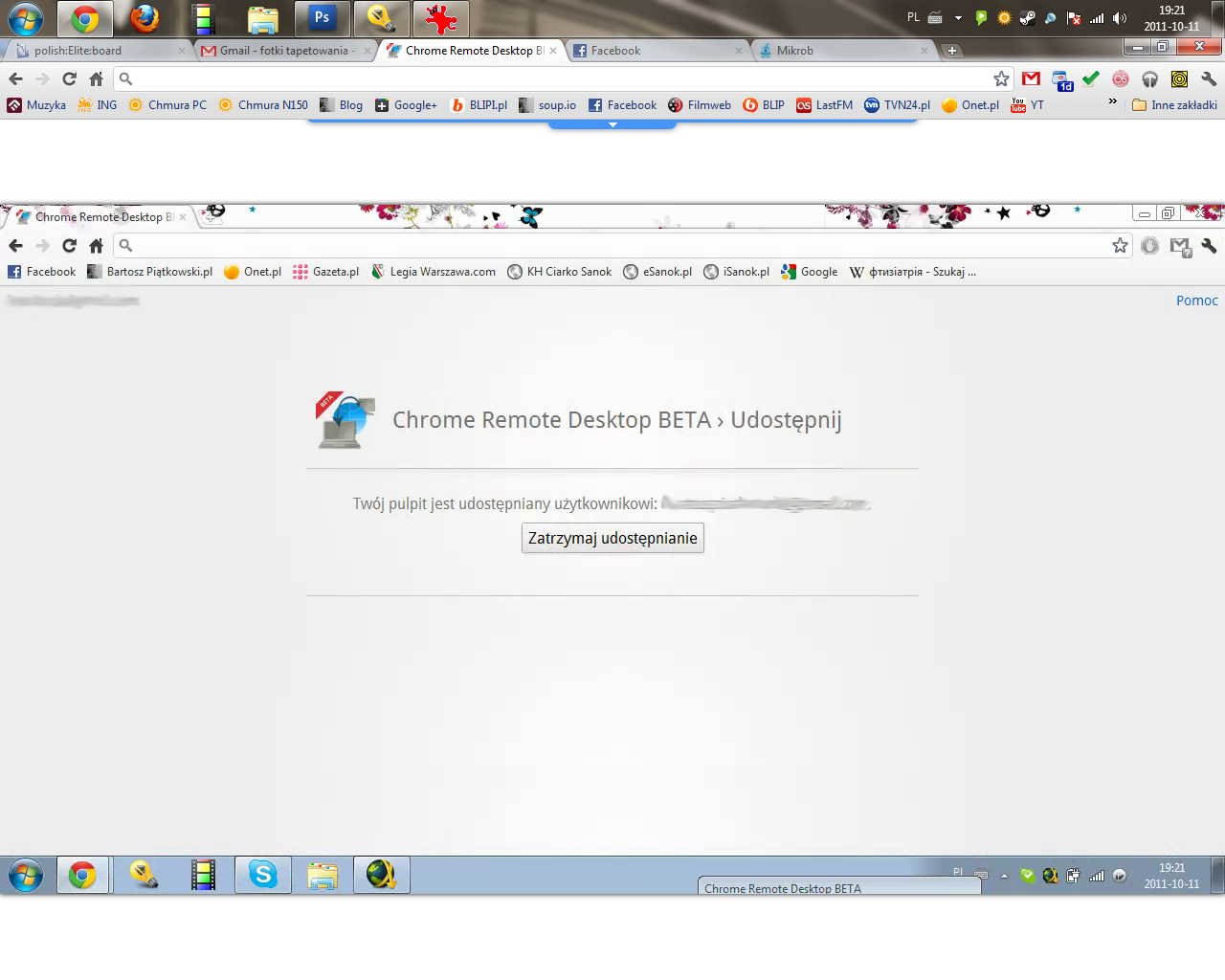
Task: Expand the hidden bookmarks chevron
Action: [1112, 101]
